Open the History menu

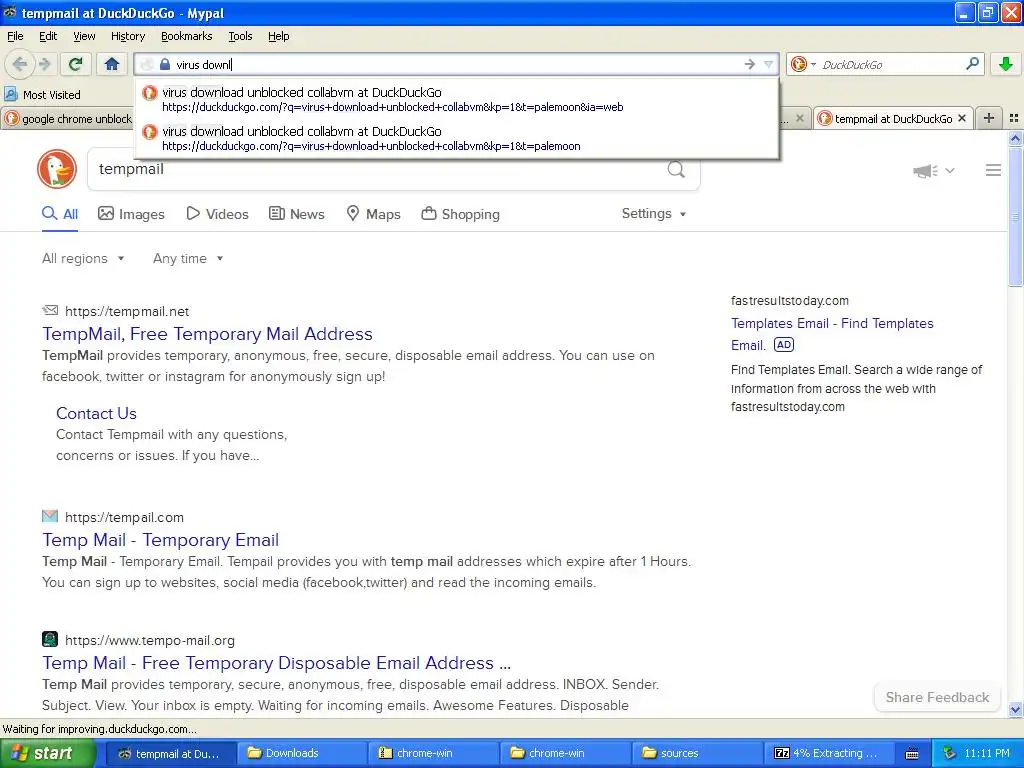pos(127,36)
